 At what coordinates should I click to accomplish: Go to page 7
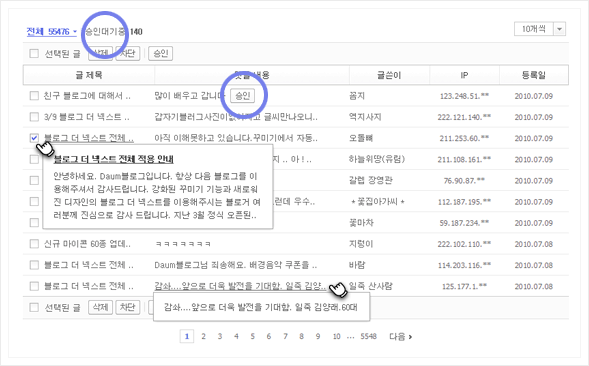coord(285,336)
